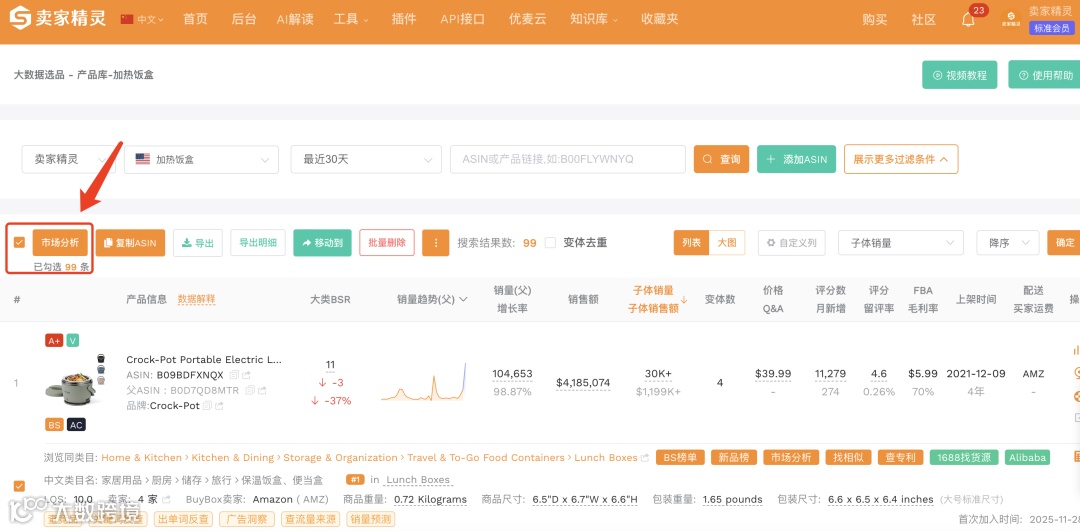Open parent ASIN B0D7QD8MTR external link icon
Screen dimensions: 1080x531
(262, 390)
